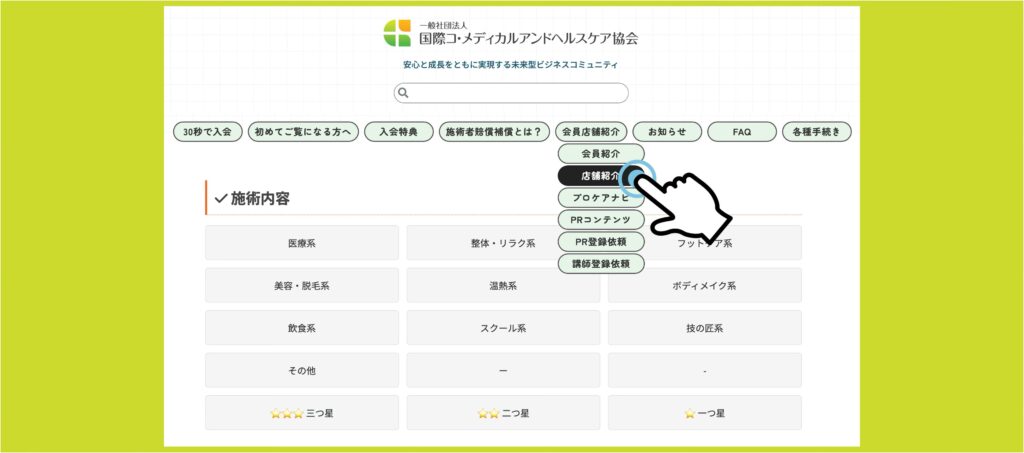Click the association logo at top

(511, 33)
